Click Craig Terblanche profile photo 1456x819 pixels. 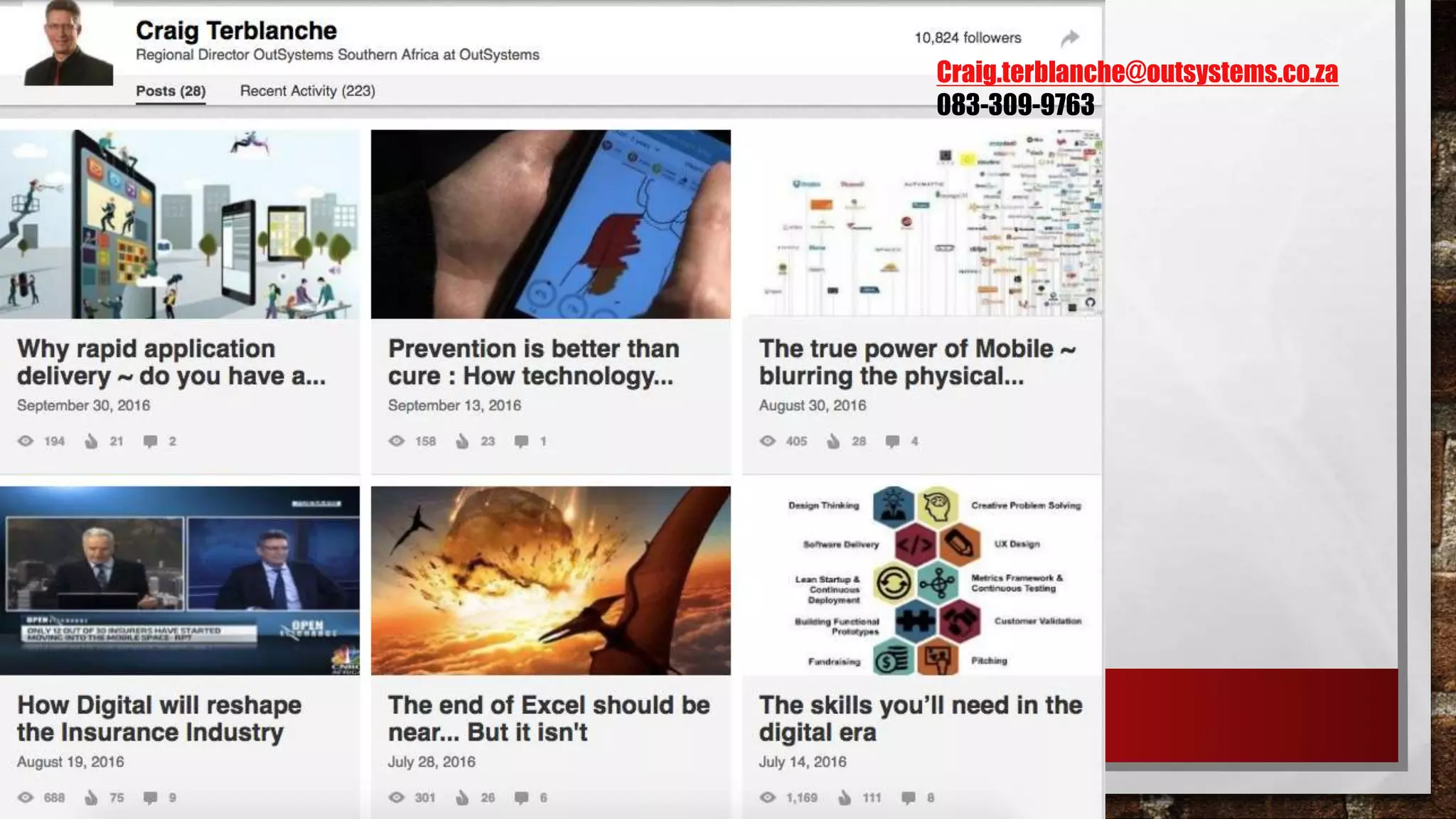[x=68, y=44]
